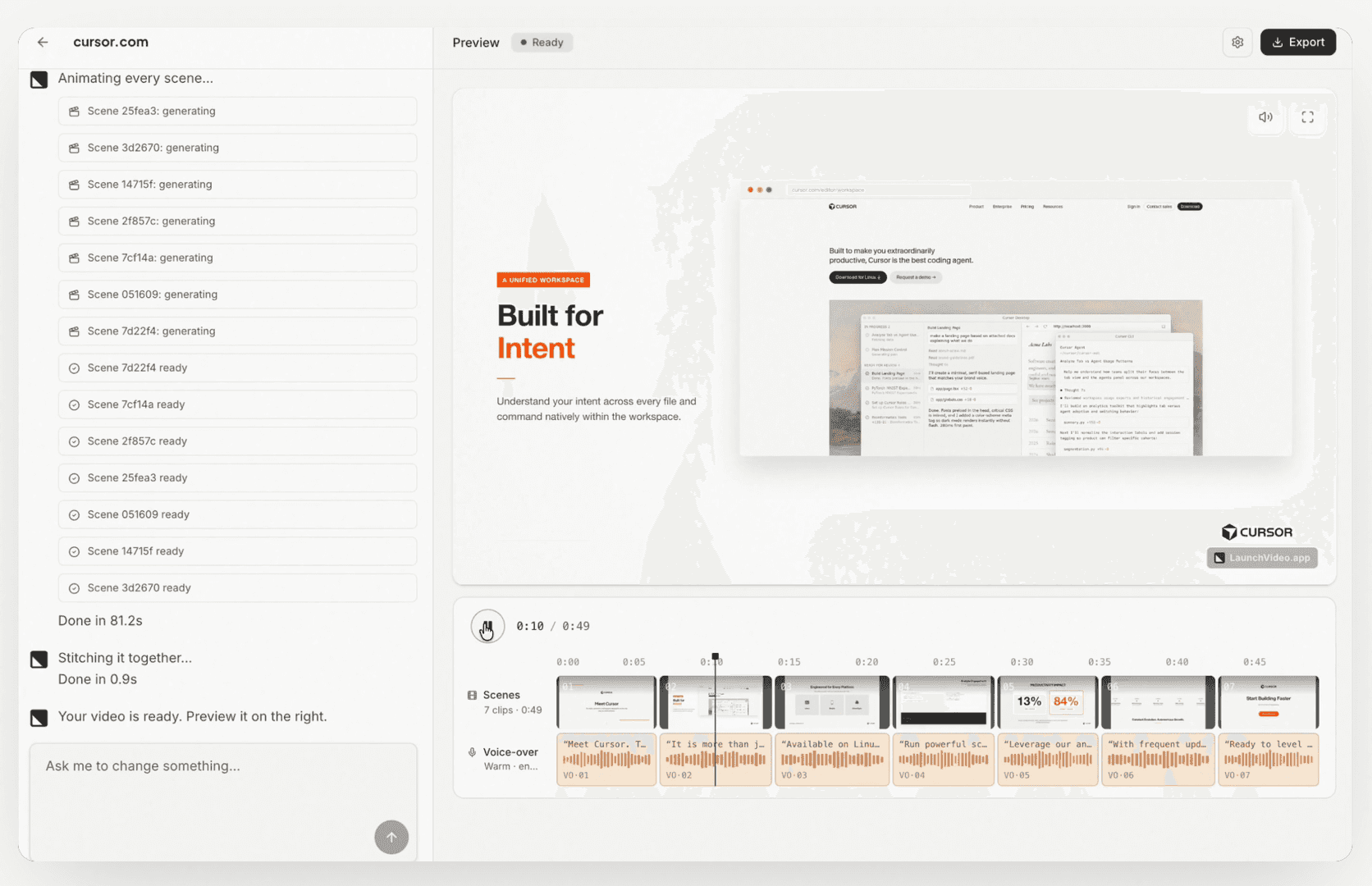Click the 0:10 / 0:49 time display

[x=553, y=626]
